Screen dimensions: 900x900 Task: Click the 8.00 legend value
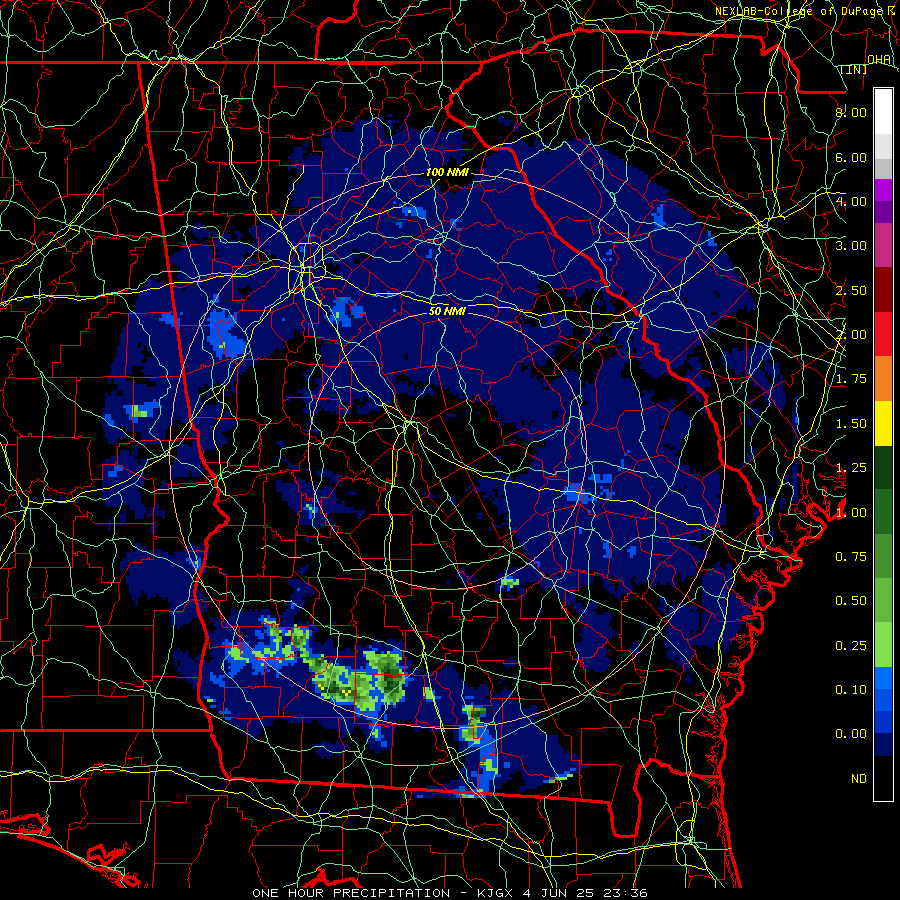(x=851, y=112)
